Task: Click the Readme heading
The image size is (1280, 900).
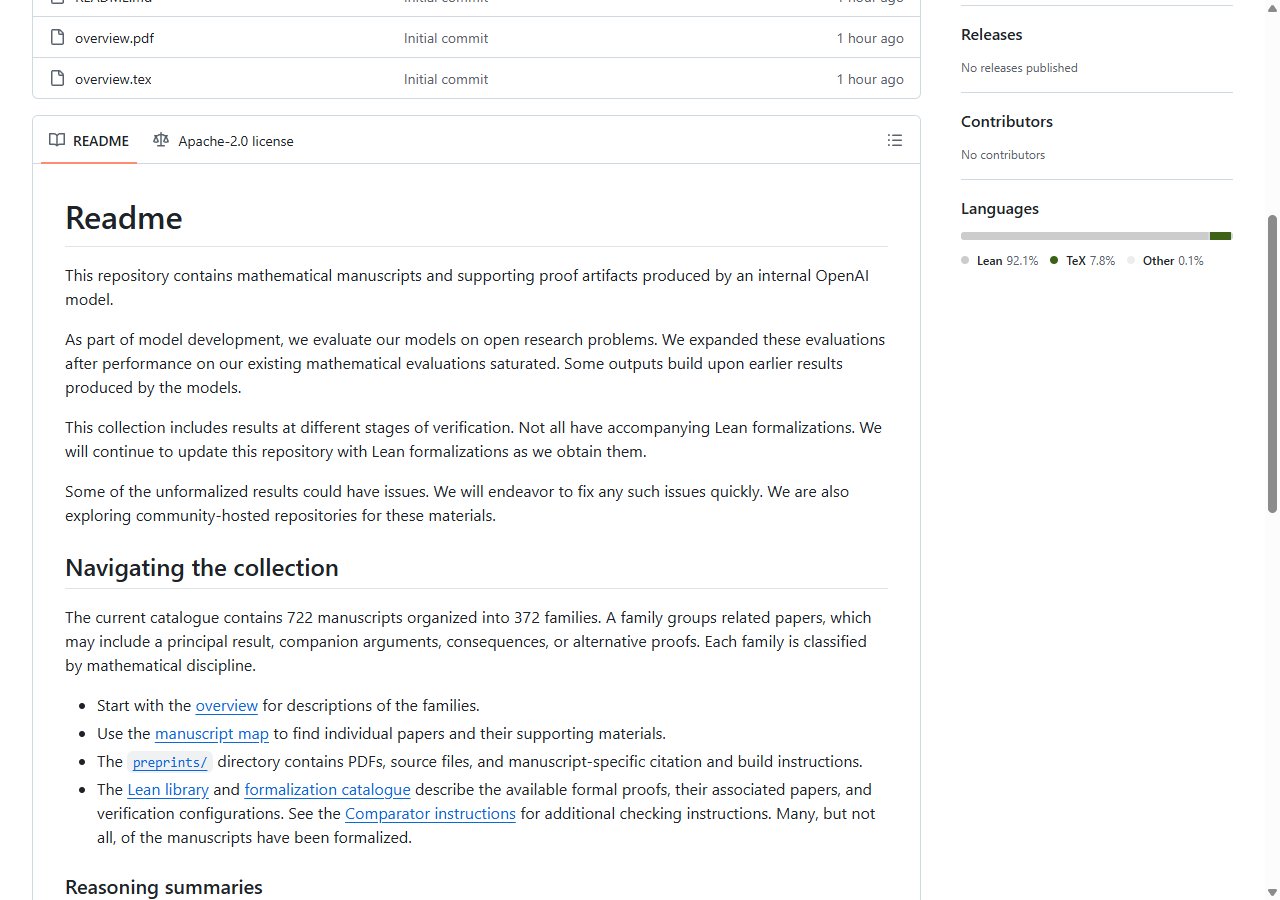Action: (124, 218)
